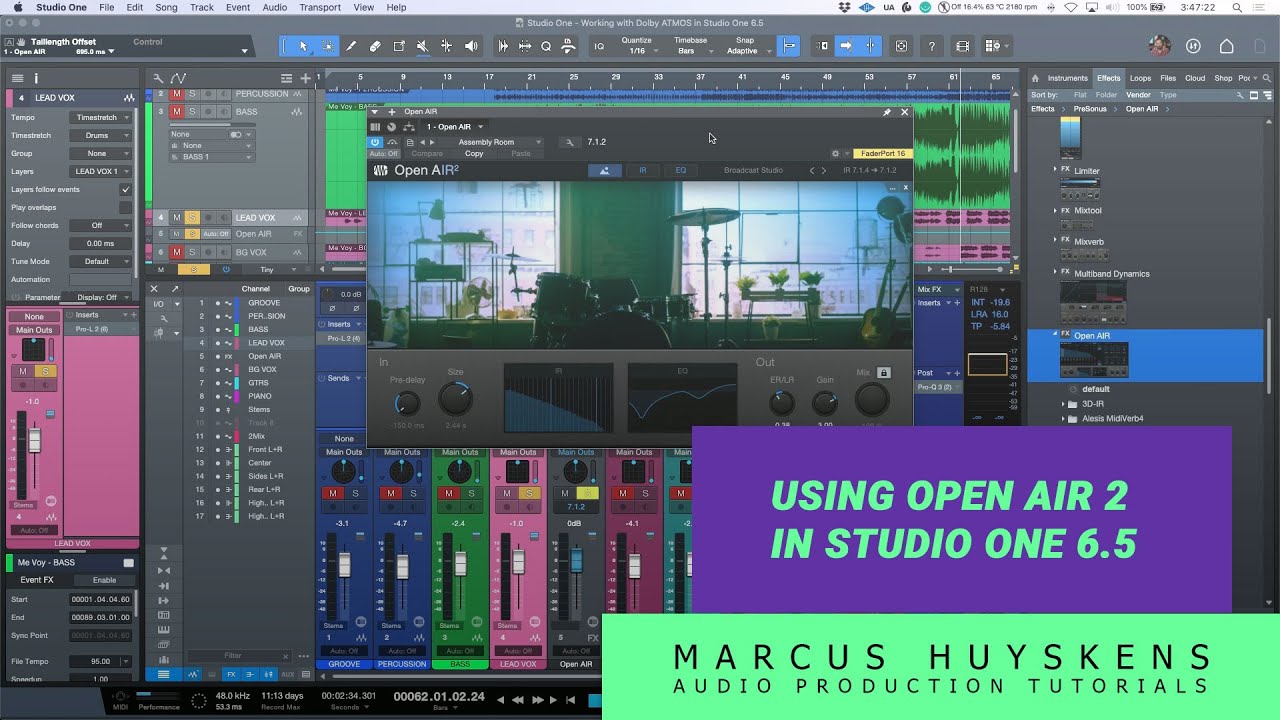
Task: Open the preset file icon in the plugin header
Action: tap(410, 142)
